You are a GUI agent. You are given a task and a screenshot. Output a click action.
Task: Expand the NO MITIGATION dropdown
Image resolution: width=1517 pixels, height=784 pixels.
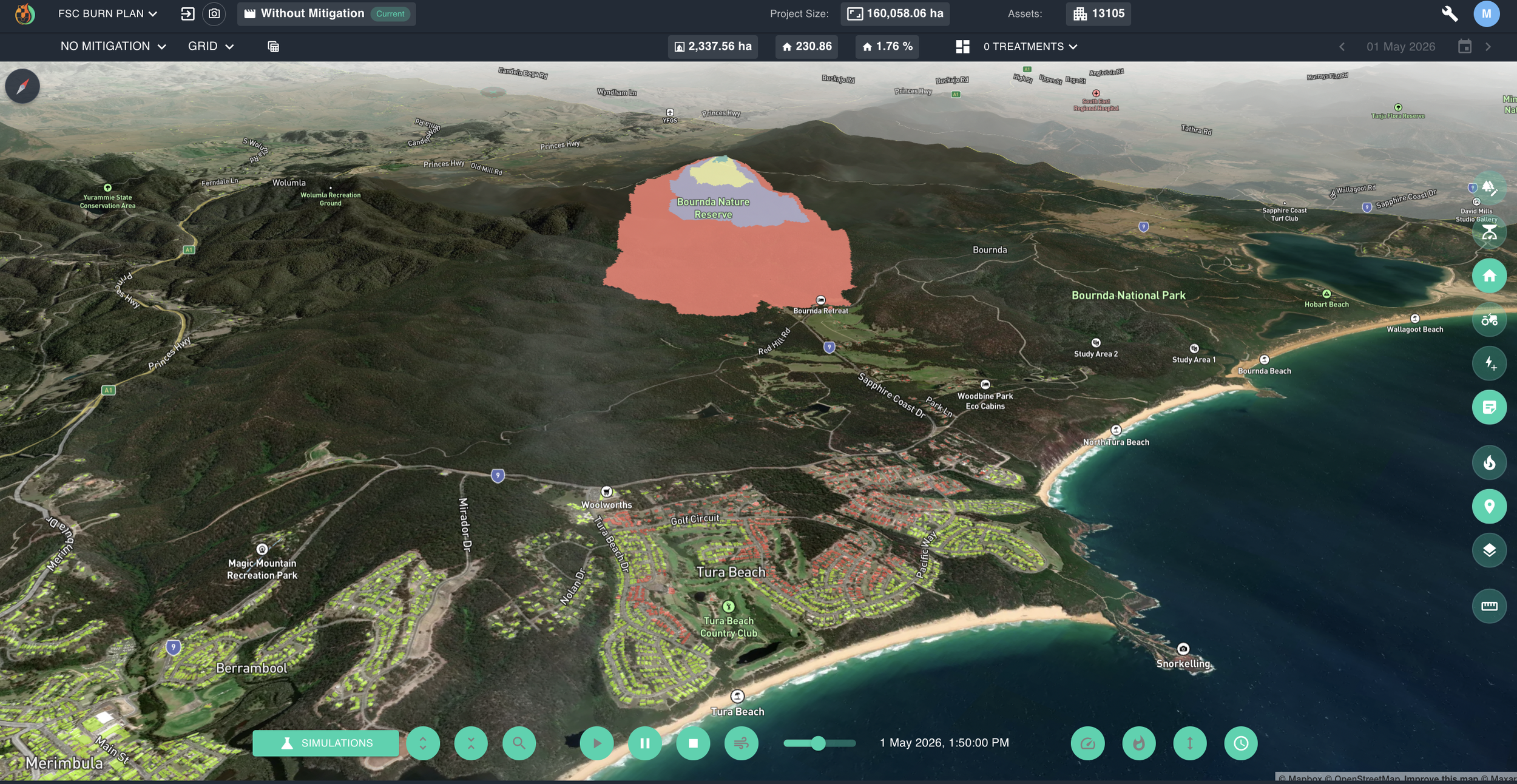click(x=113, y=46)
